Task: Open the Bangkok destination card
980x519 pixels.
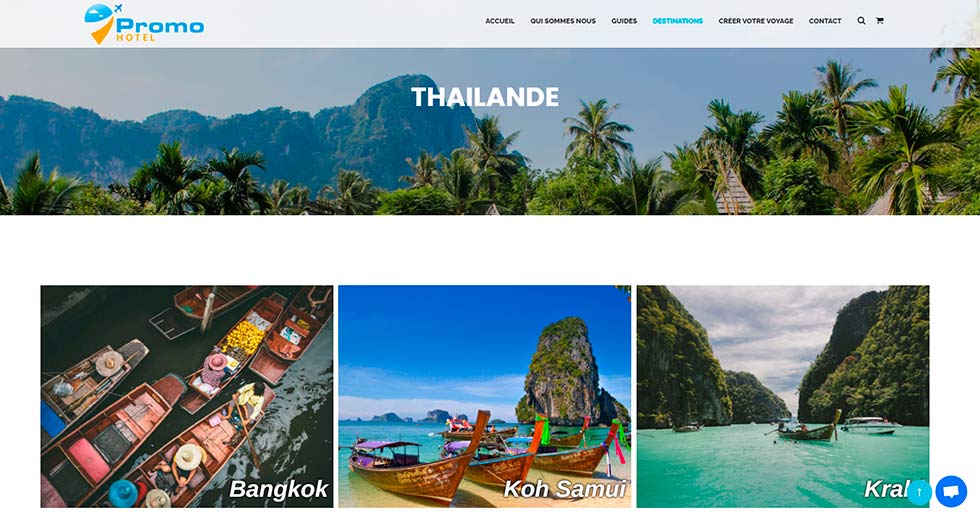Action: 187,396
